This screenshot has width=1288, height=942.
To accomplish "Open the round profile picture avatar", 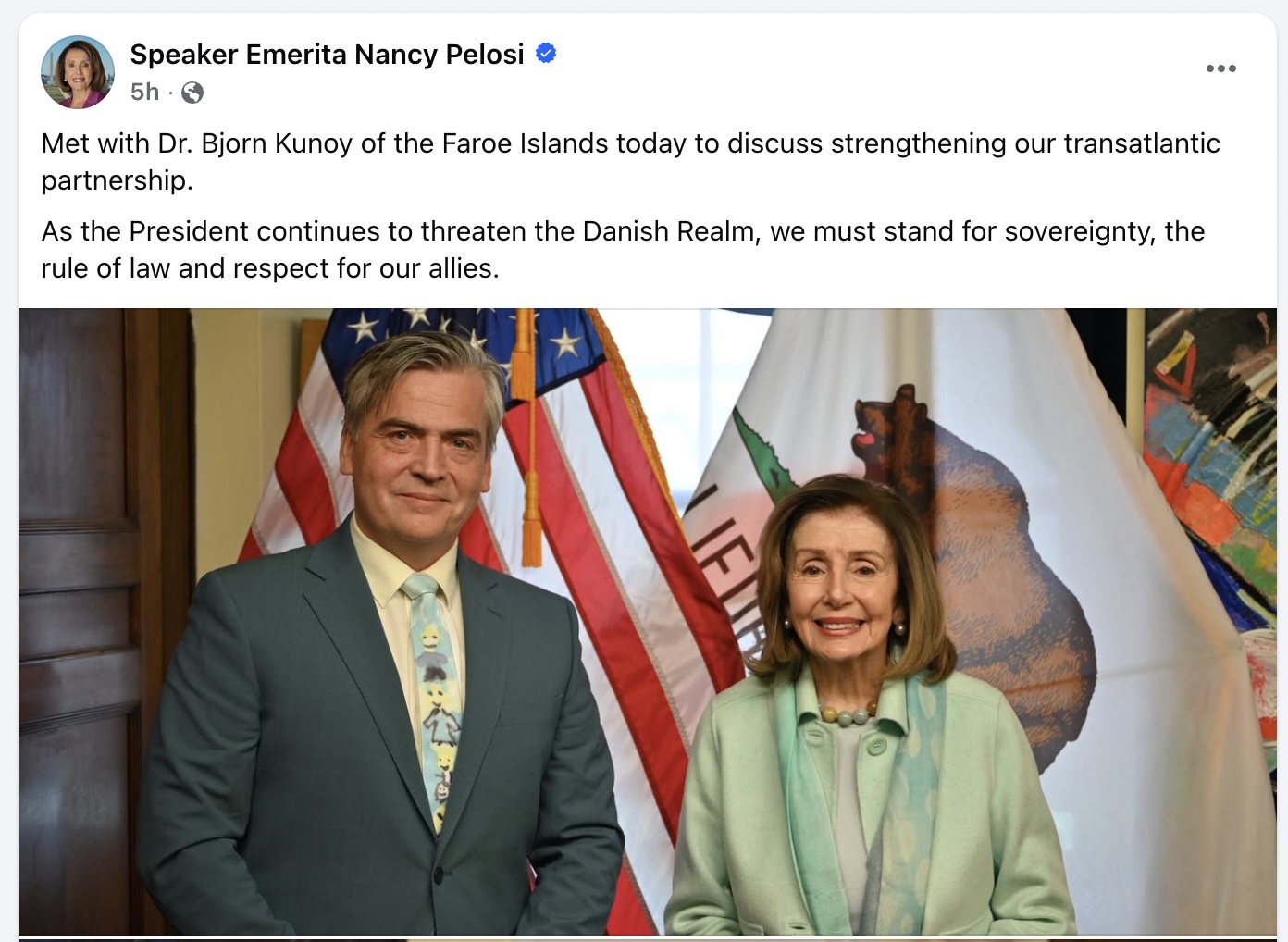I will pos(78,72).
